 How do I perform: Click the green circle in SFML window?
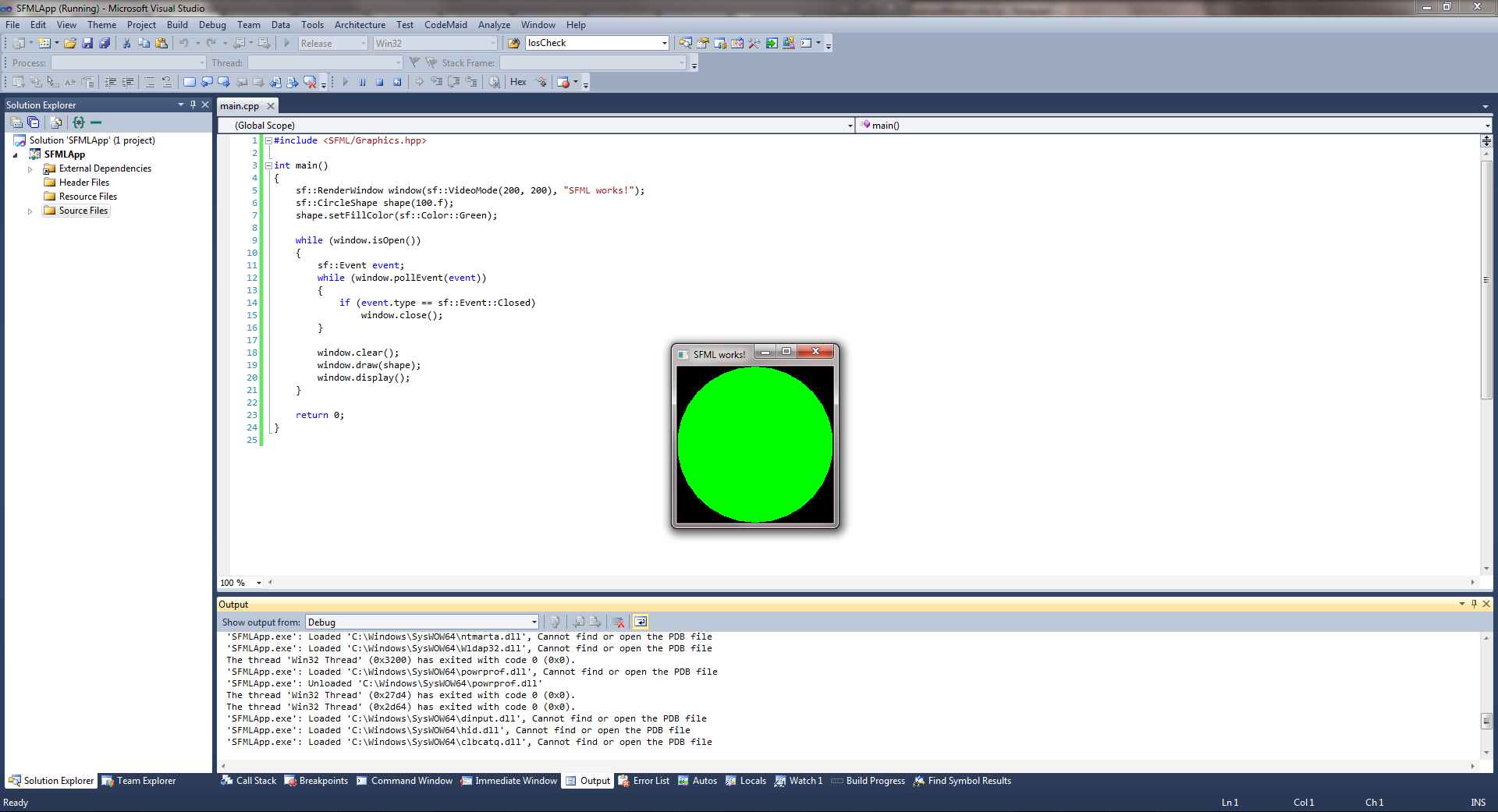click(x=755, y=445)
